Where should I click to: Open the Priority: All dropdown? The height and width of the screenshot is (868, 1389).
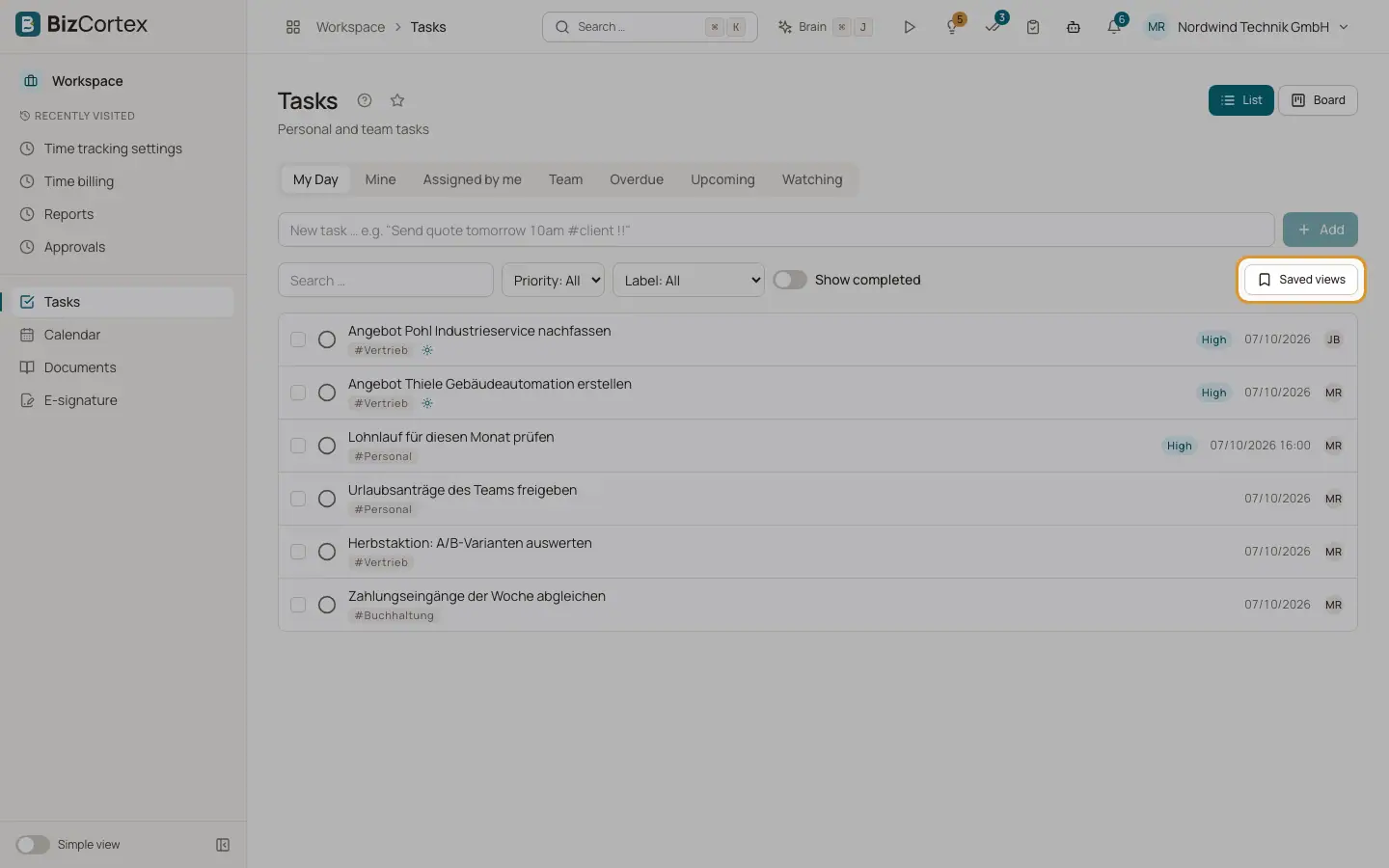click(x=553, y=280)
